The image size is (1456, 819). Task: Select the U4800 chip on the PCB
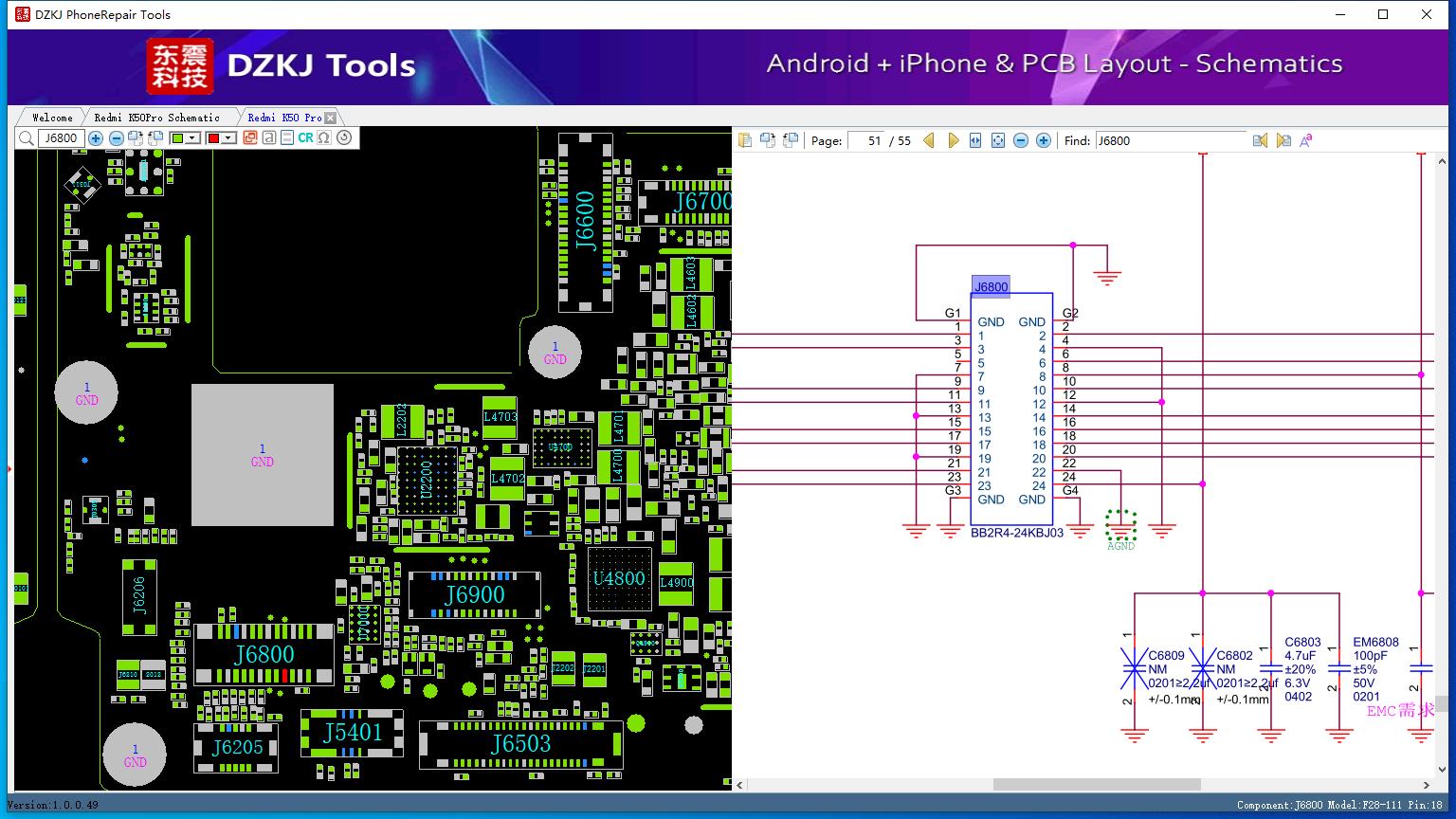[619, 578]
